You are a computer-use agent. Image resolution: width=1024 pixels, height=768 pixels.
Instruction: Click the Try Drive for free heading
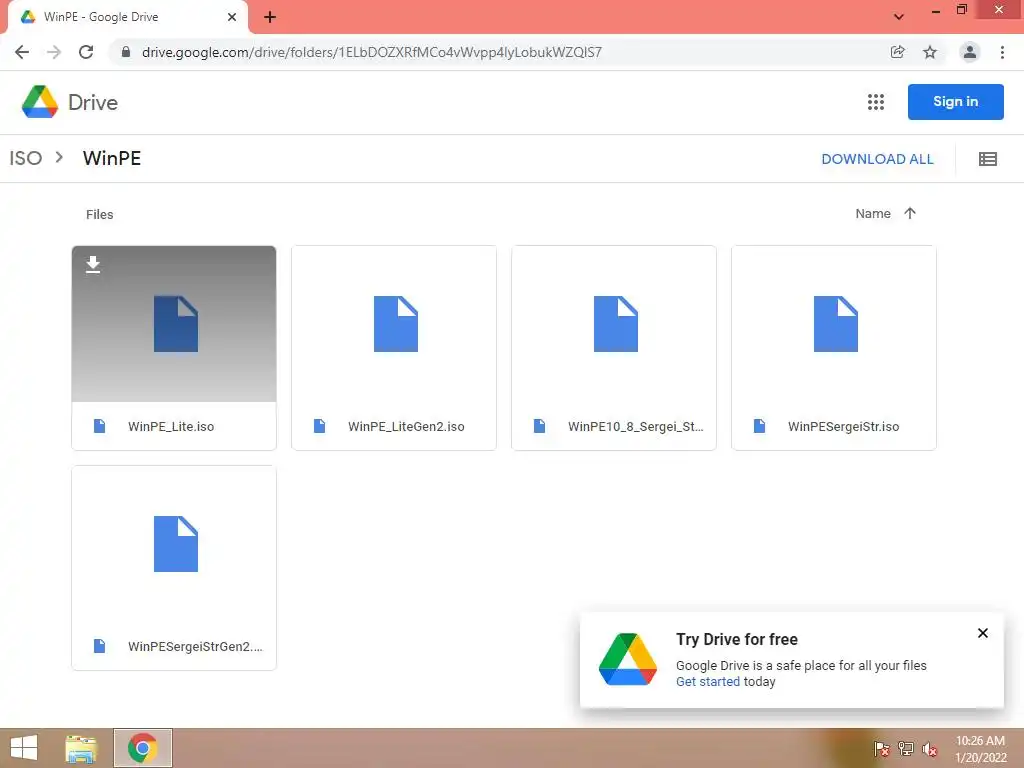click(x=737, y=639)
